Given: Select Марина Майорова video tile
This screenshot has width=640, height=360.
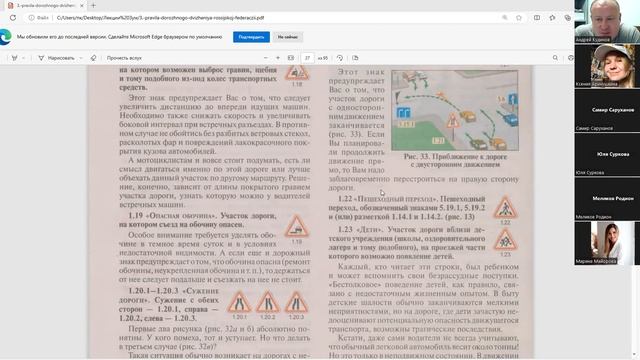Looking at the screenshot, I should pyautogui.click(x=607, y=243).
